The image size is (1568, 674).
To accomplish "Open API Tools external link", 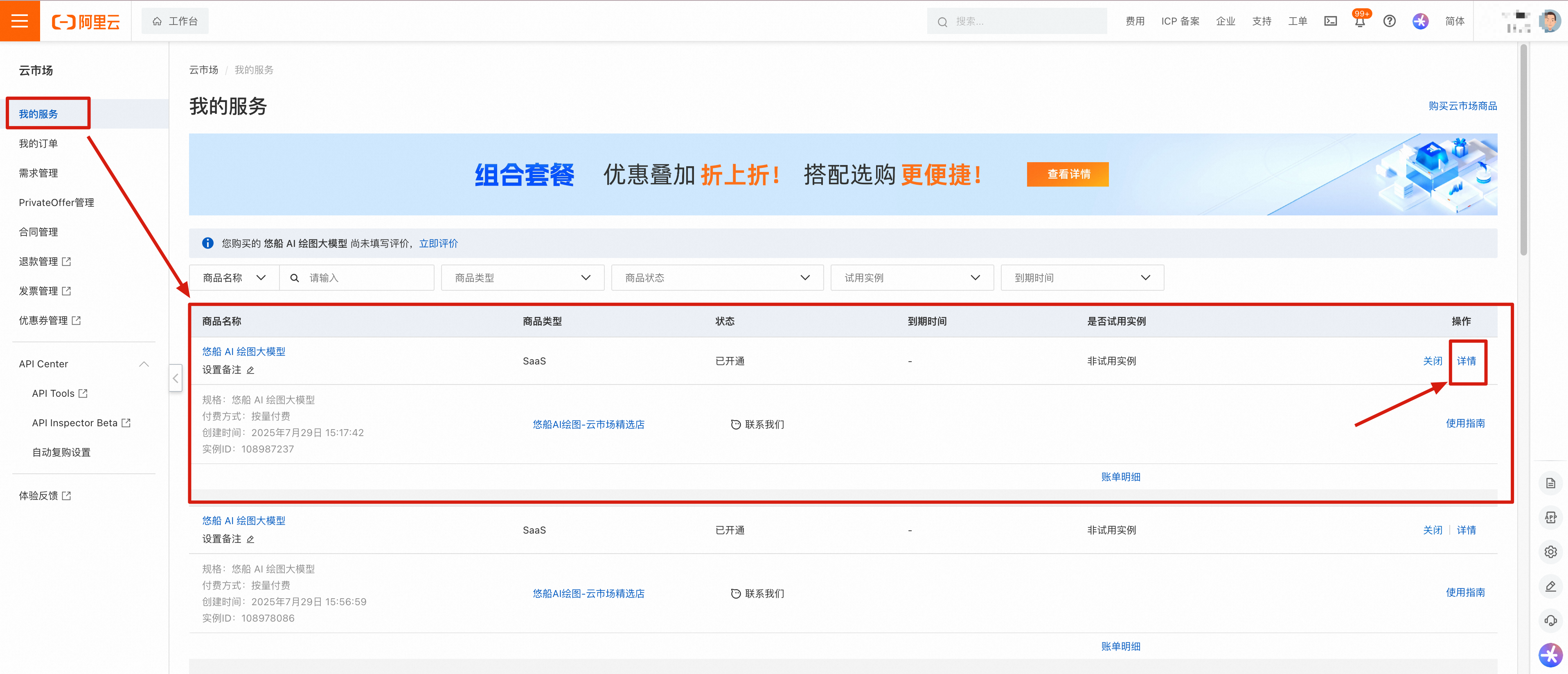I will pyautogui.click(x=60, y=394).
